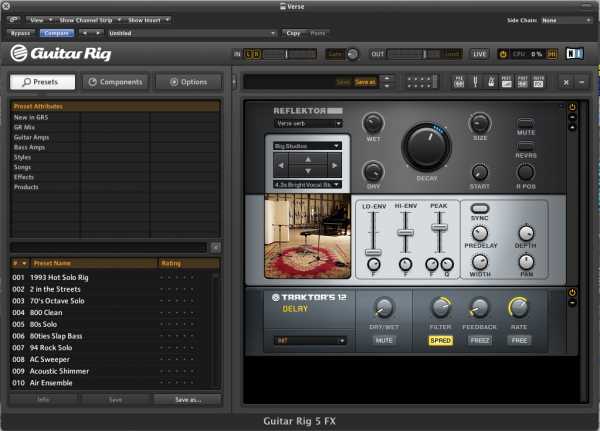Open the delay preset dropdown
This screenshot has width=600, height=431.
(x=310, y=341)
